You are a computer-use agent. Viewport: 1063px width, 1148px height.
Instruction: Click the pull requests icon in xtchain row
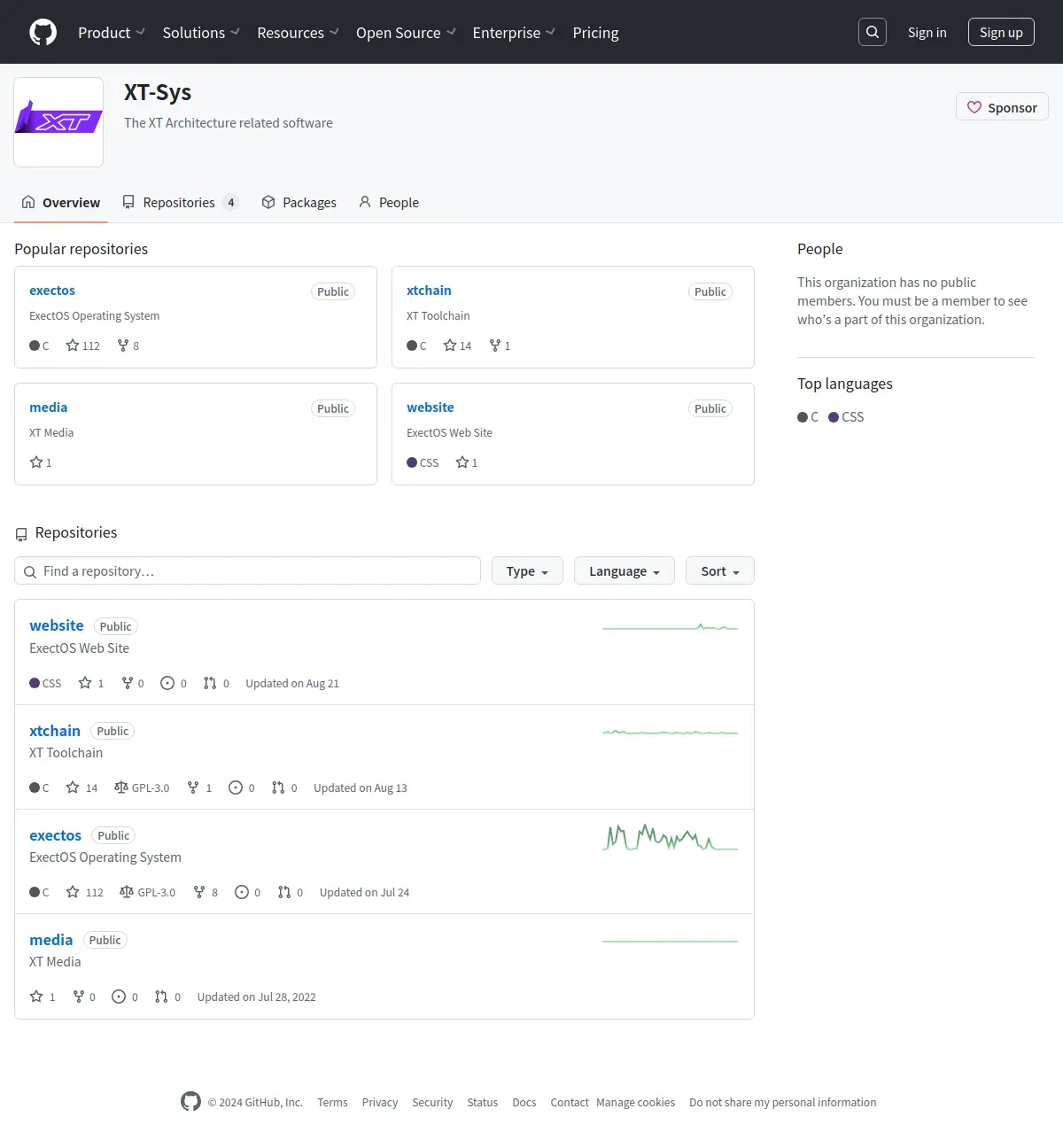pos(278,787)
